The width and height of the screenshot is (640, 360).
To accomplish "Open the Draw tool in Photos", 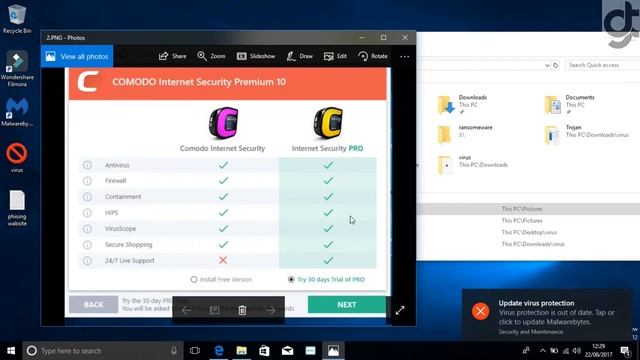I will (300, 56).
